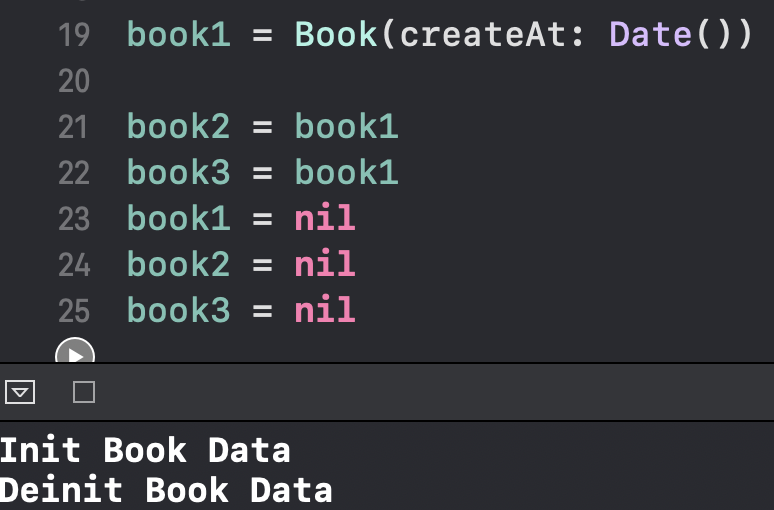Viewport: 774px width, 510px height.
Task: Click book1 value assigned on line 21
Action: pyautogui.click(x=347, y=126)
